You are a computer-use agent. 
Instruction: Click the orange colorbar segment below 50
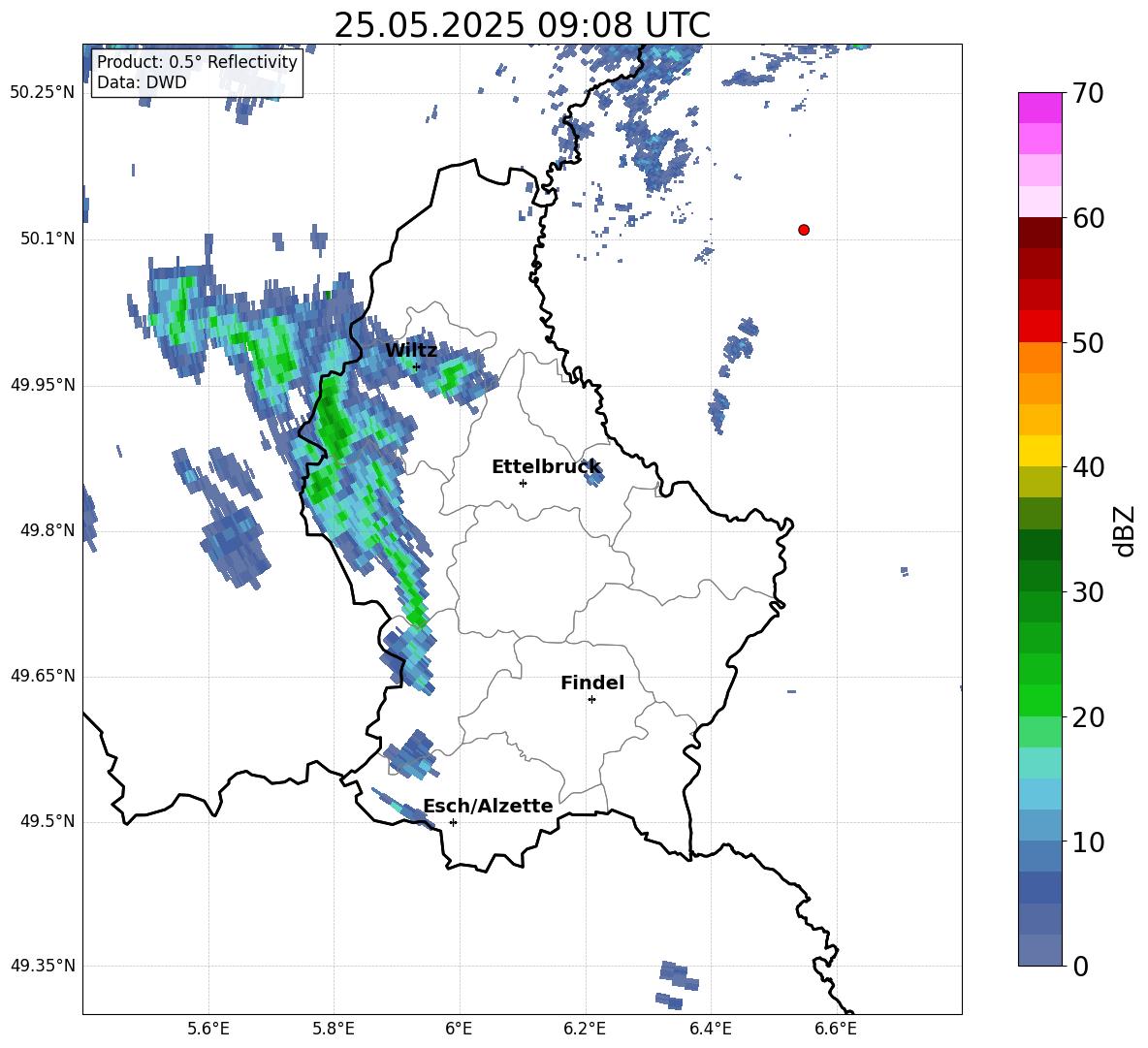point(1040,357)
